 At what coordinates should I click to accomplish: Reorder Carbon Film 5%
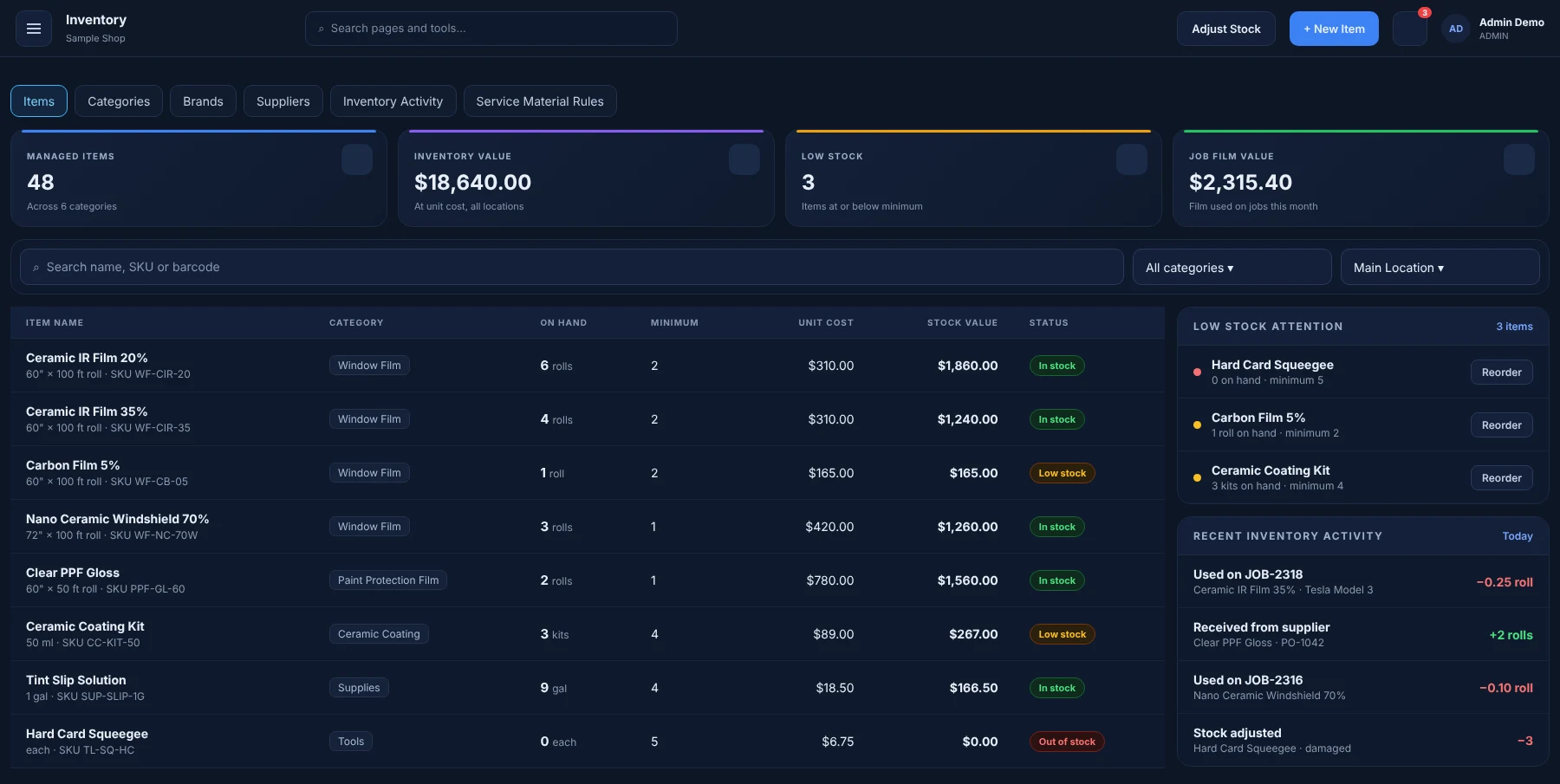(x=1501, y=425)
